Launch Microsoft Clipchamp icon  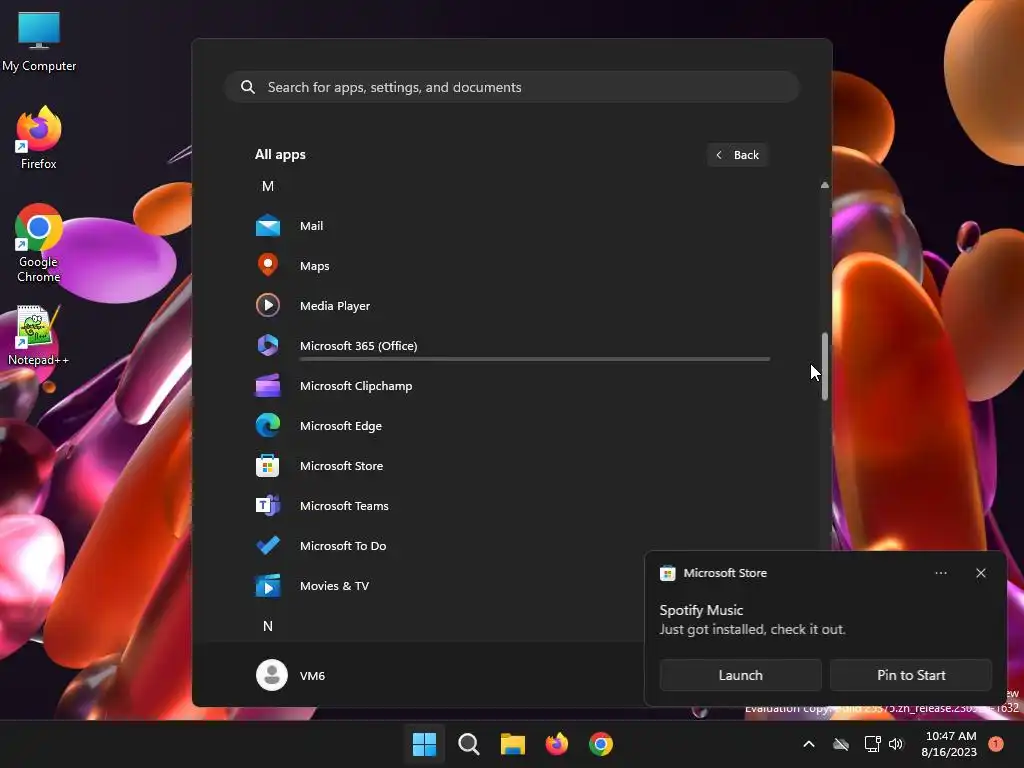tap(268, 385)
